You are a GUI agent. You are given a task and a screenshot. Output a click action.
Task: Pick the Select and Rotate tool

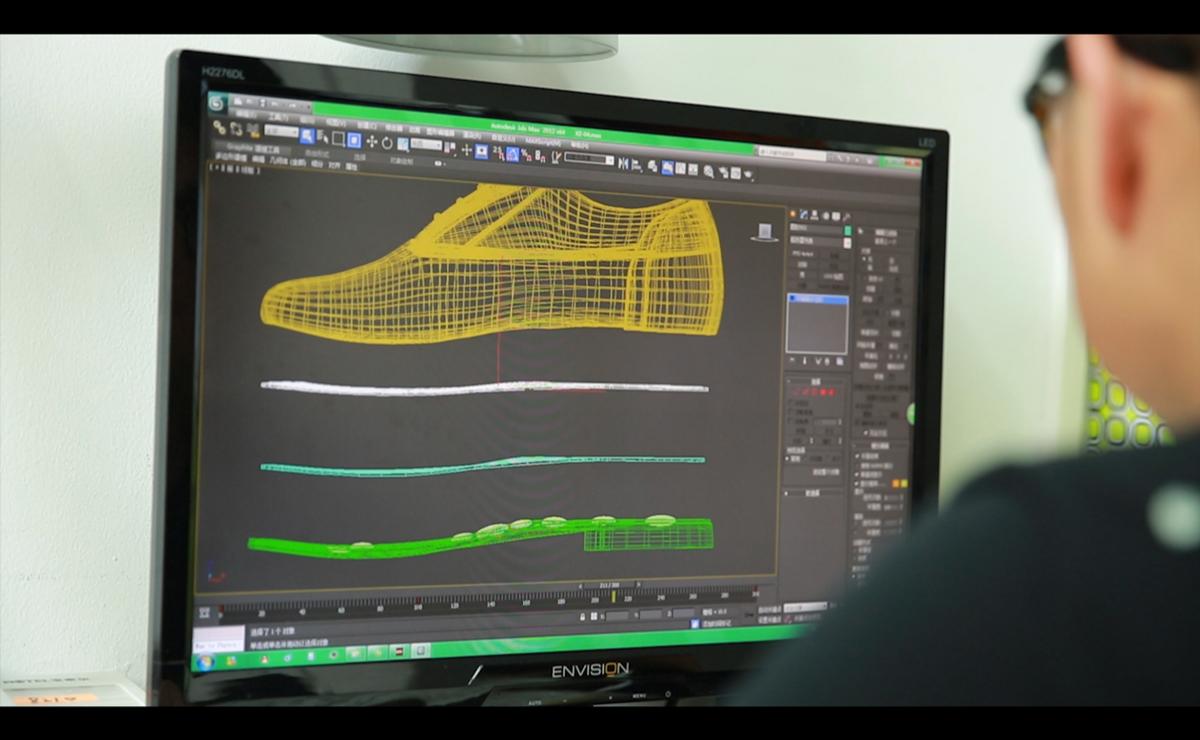click(x=387, y=143)
